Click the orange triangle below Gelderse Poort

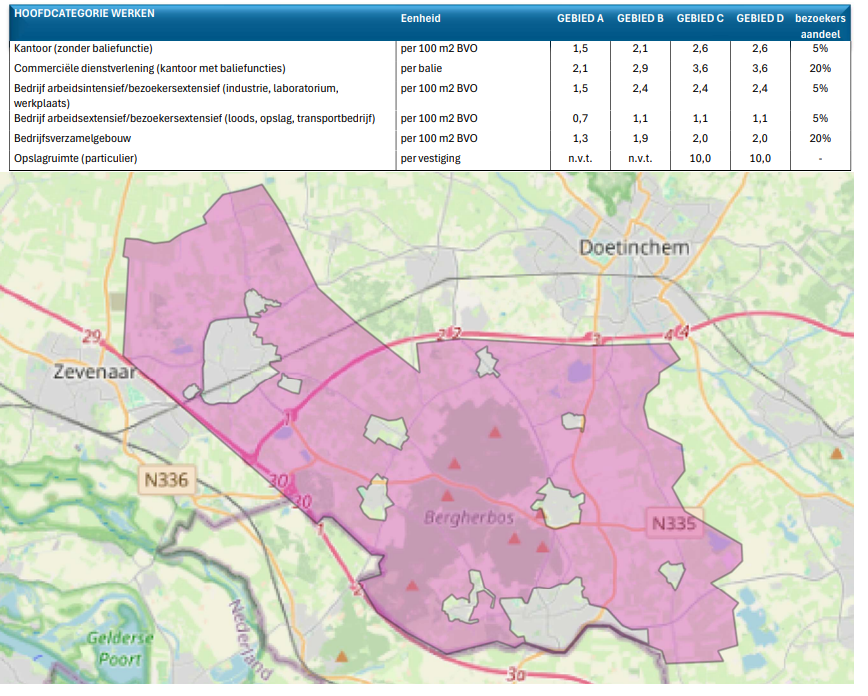342,657
